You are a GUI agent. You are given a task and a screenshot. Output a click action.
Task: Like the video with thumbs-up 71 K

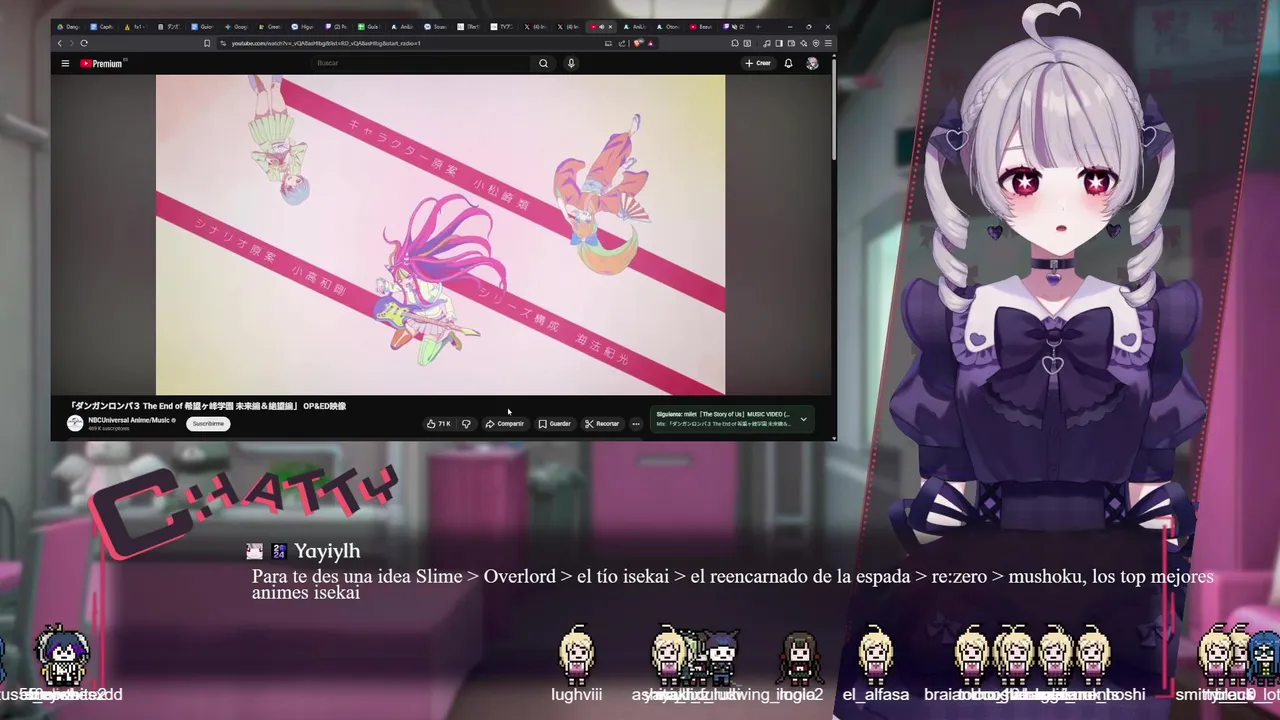tap(438, 424)
